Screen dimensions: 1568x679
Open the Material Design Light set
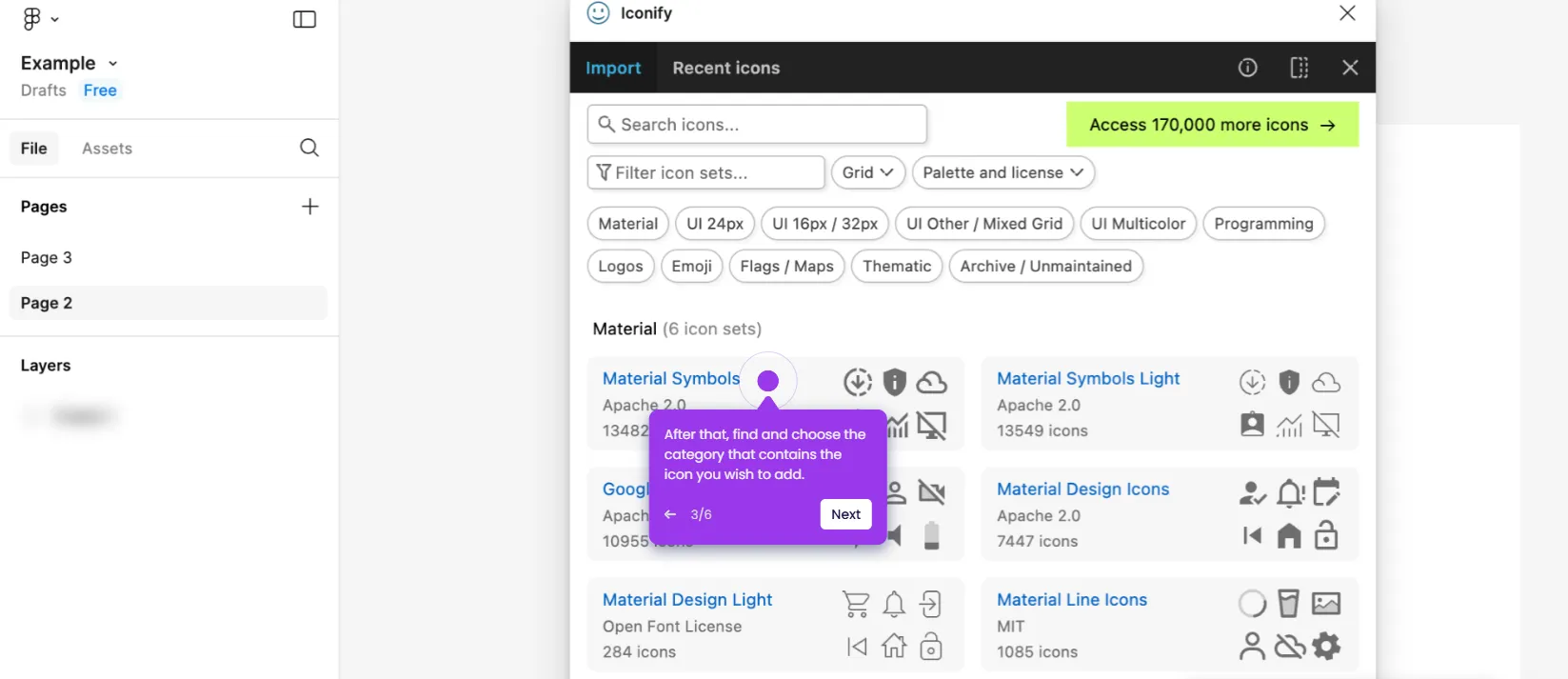[687, 600]
